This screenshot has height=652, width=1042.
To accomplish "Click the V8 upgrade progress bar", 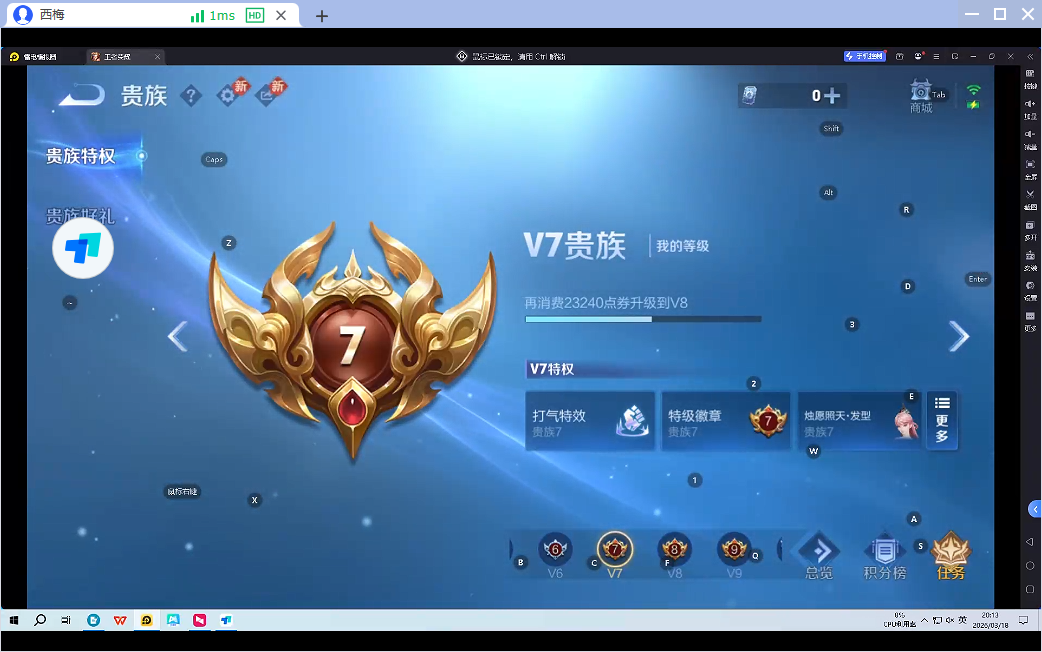I will coord(643,319).
